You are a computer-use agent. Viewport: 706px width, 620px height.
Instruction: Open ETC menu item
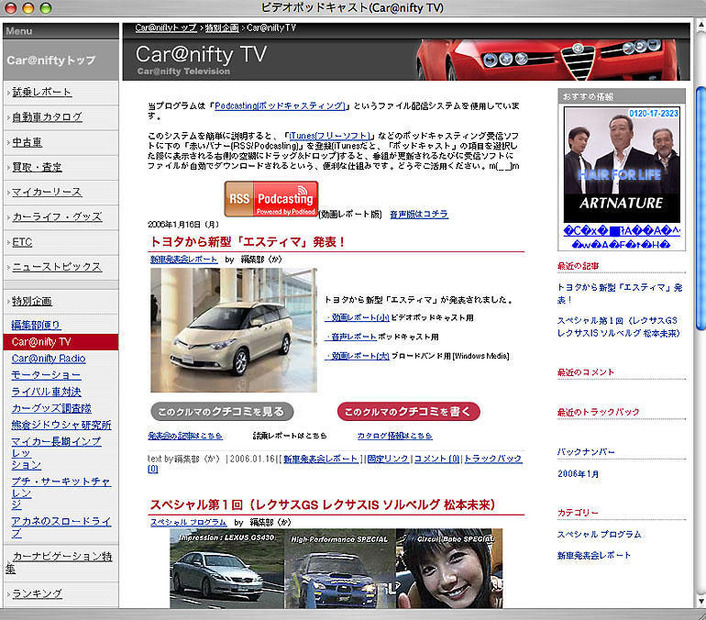click(22, 242)
